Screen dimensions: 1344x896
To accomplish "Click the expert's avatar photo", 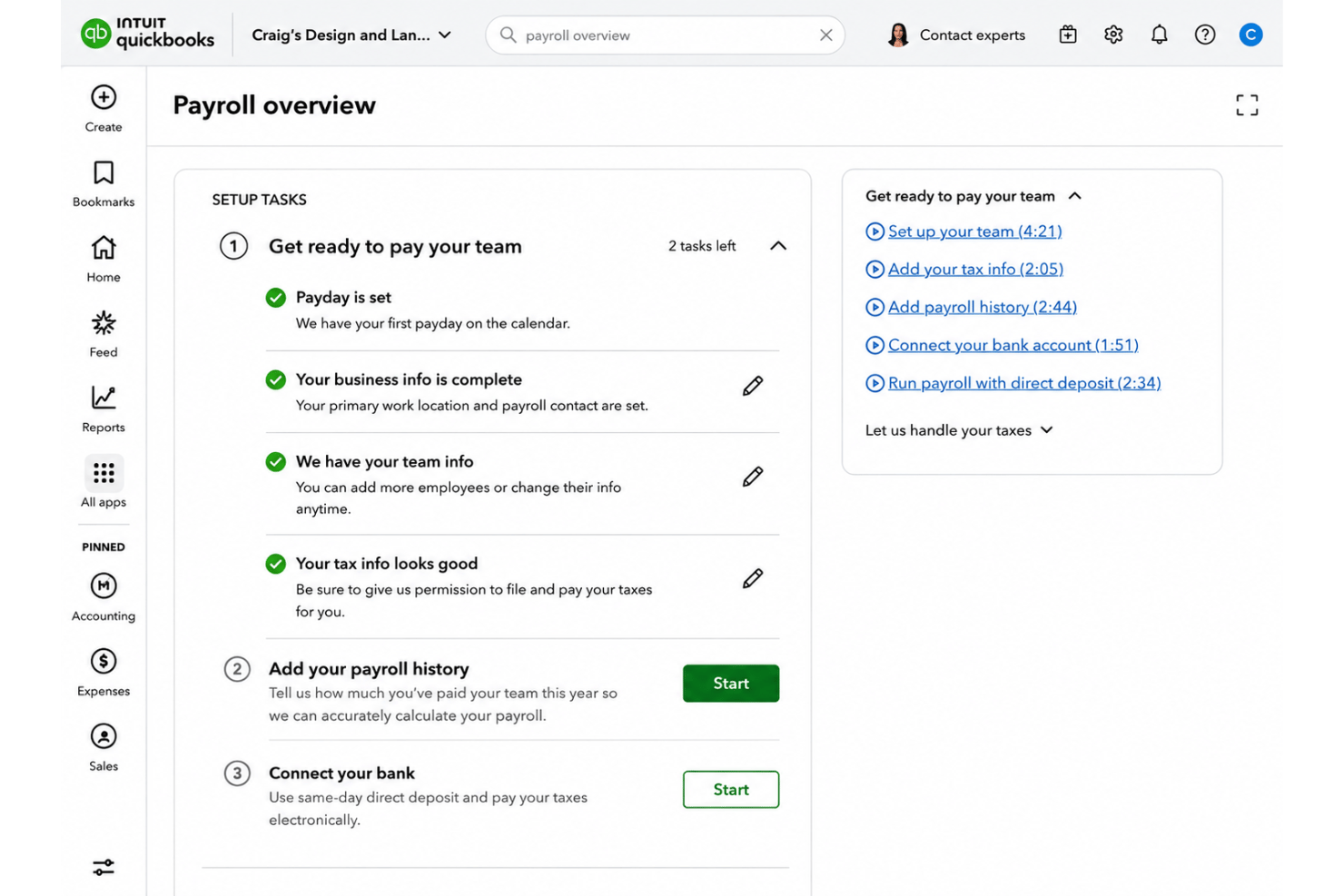I will point(898,34).
